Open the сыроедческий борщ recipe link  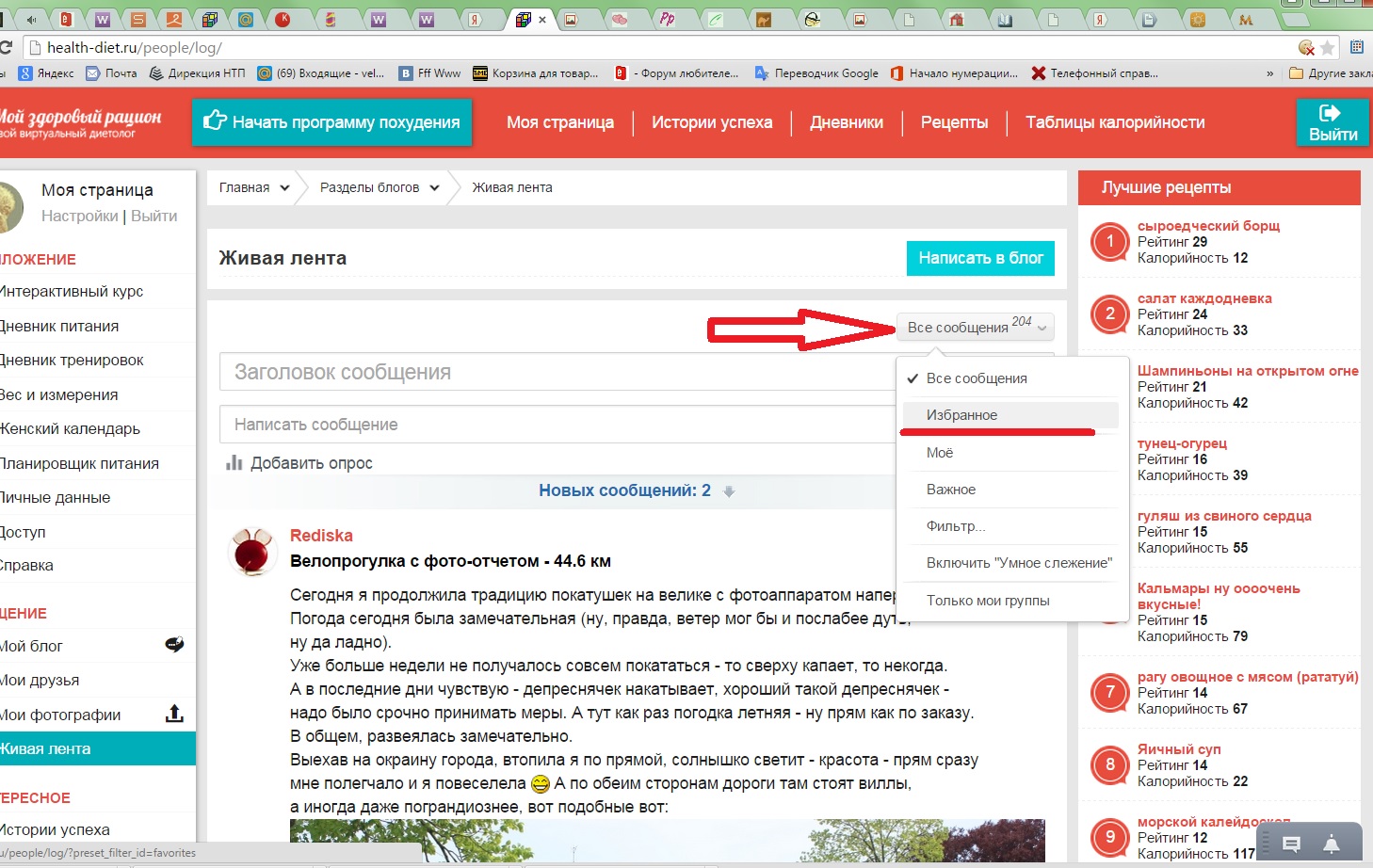click(1208, 226)
